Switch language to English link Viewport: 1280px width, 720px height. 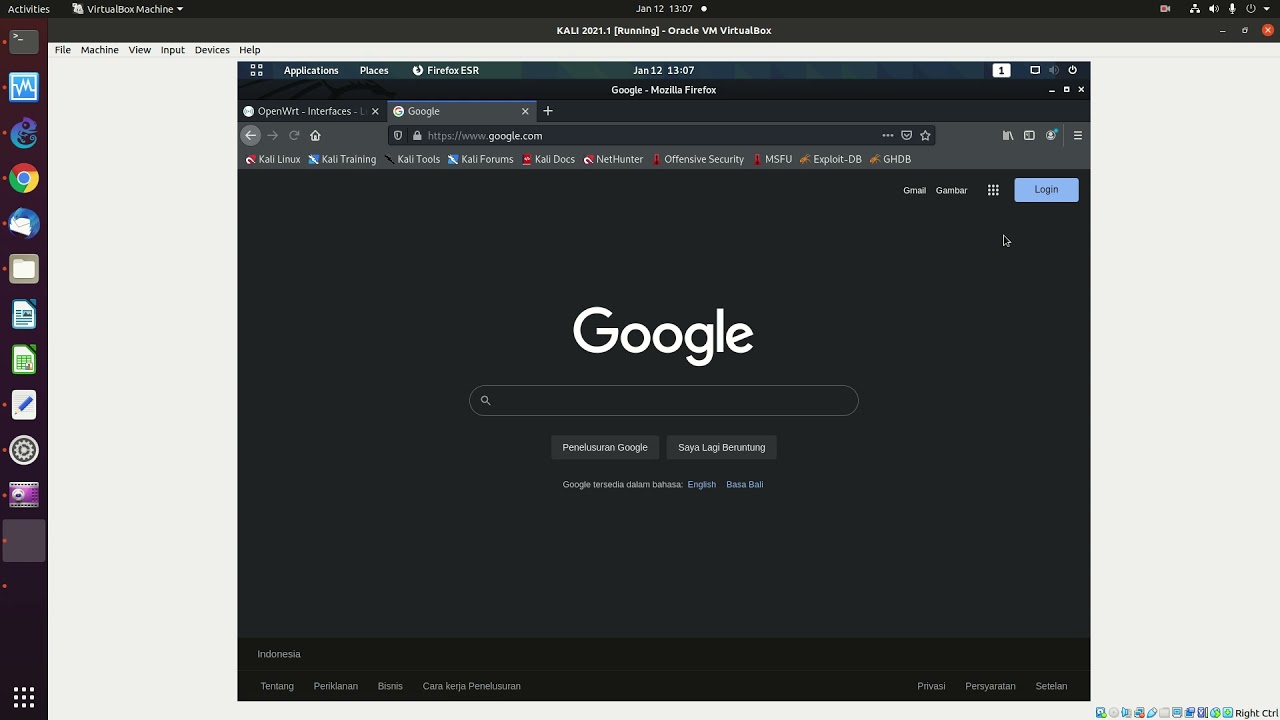(701, 484)
